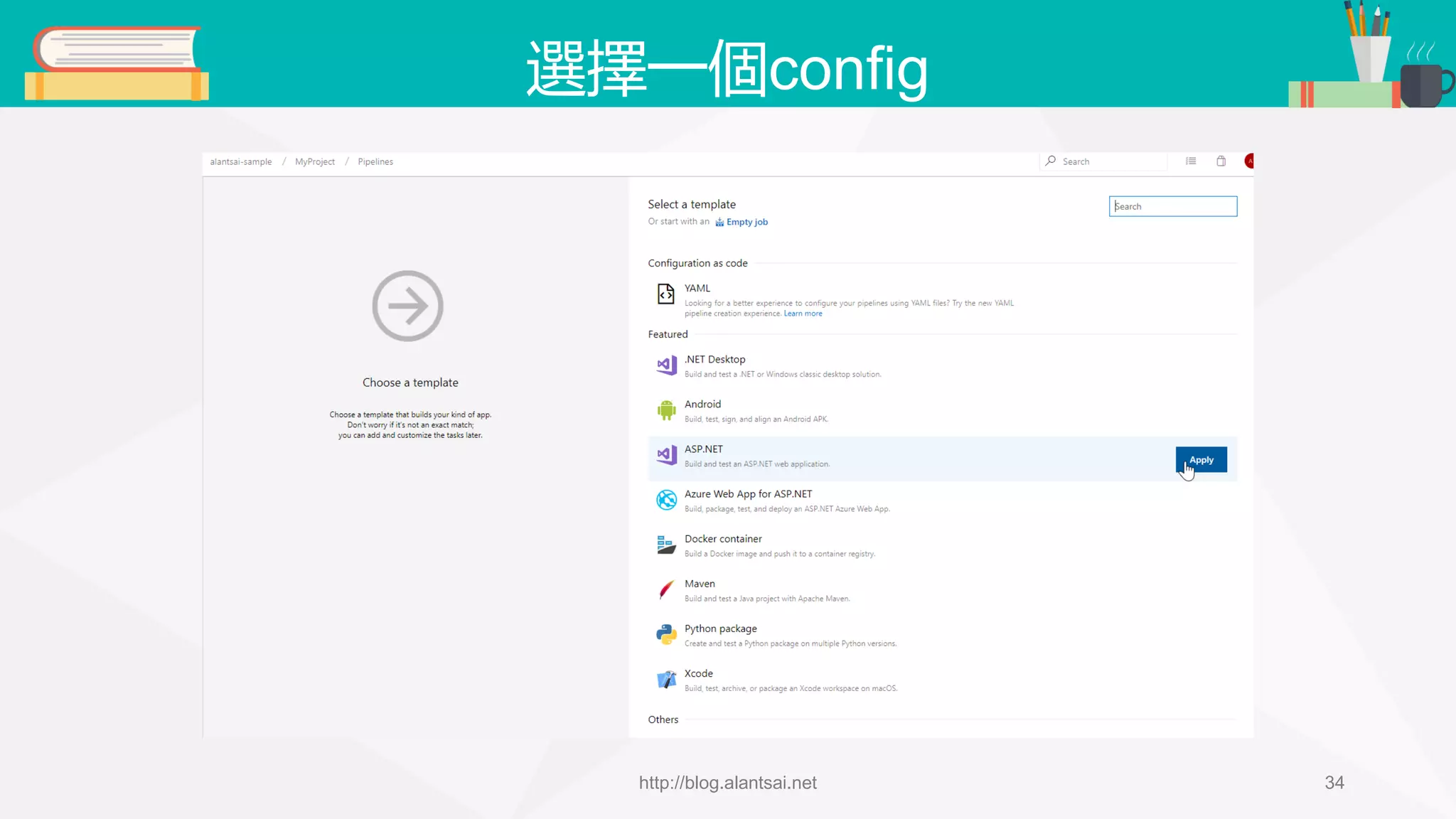Select the .NET Desktop template title
This screenshot has height=819, width=1456.
tap(714, 359)
